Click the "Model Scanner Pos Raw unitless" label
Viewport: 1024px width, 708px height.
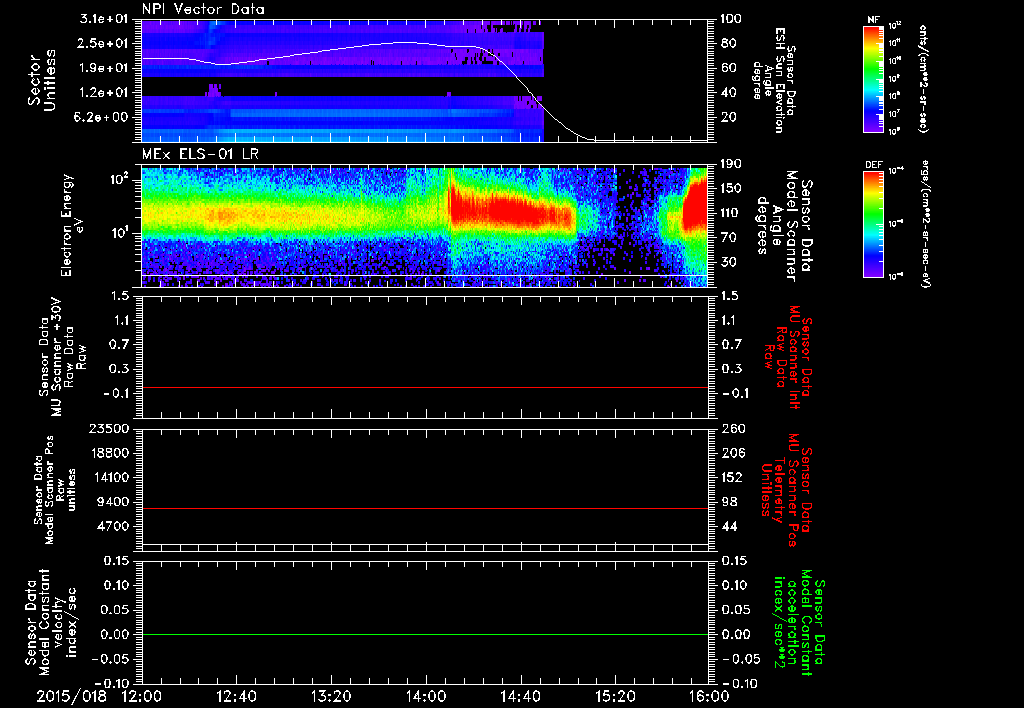(60, 490)
